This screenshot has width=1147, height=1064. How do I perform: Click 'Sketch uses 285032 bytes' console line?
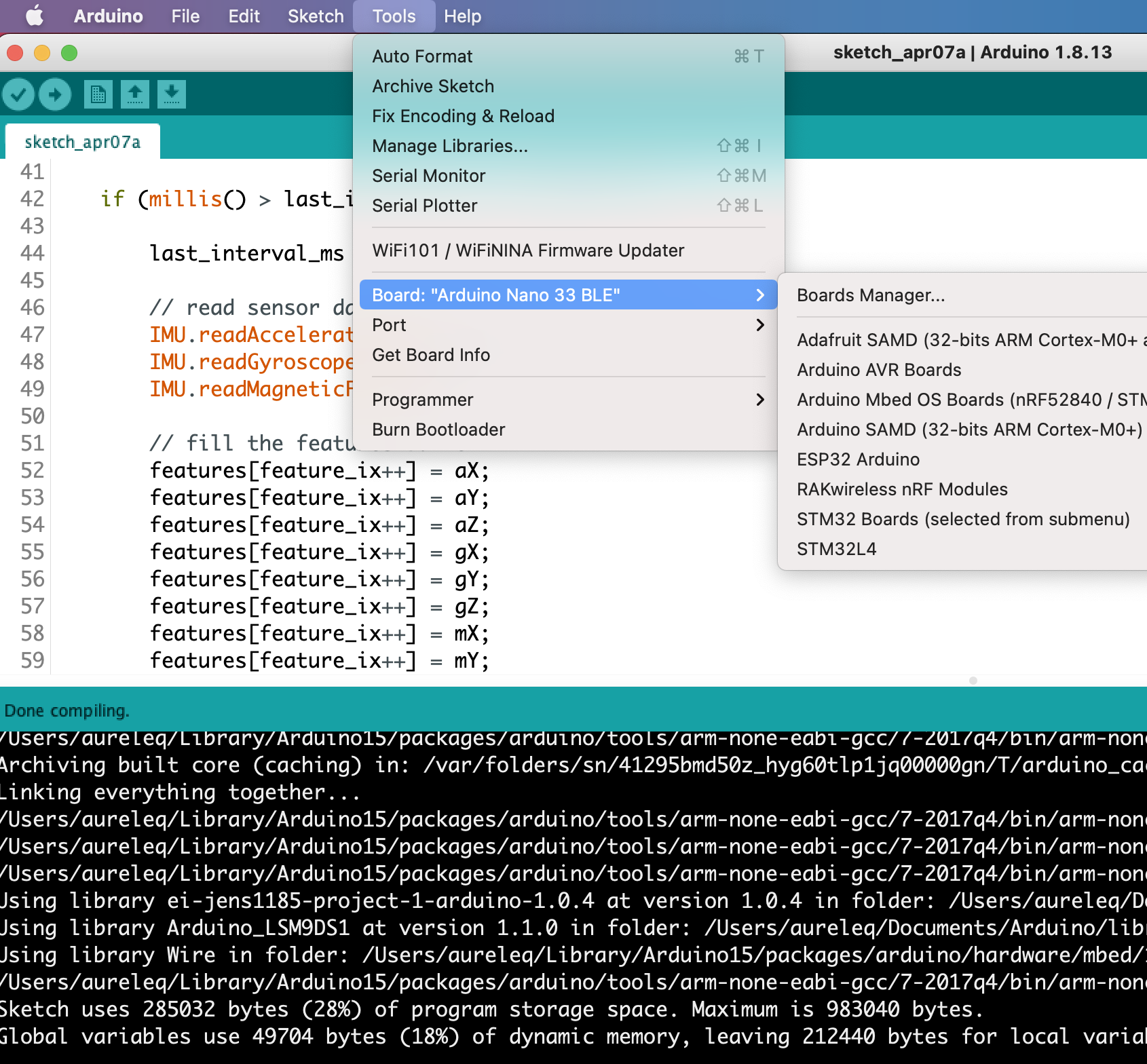click(491, 1009)
